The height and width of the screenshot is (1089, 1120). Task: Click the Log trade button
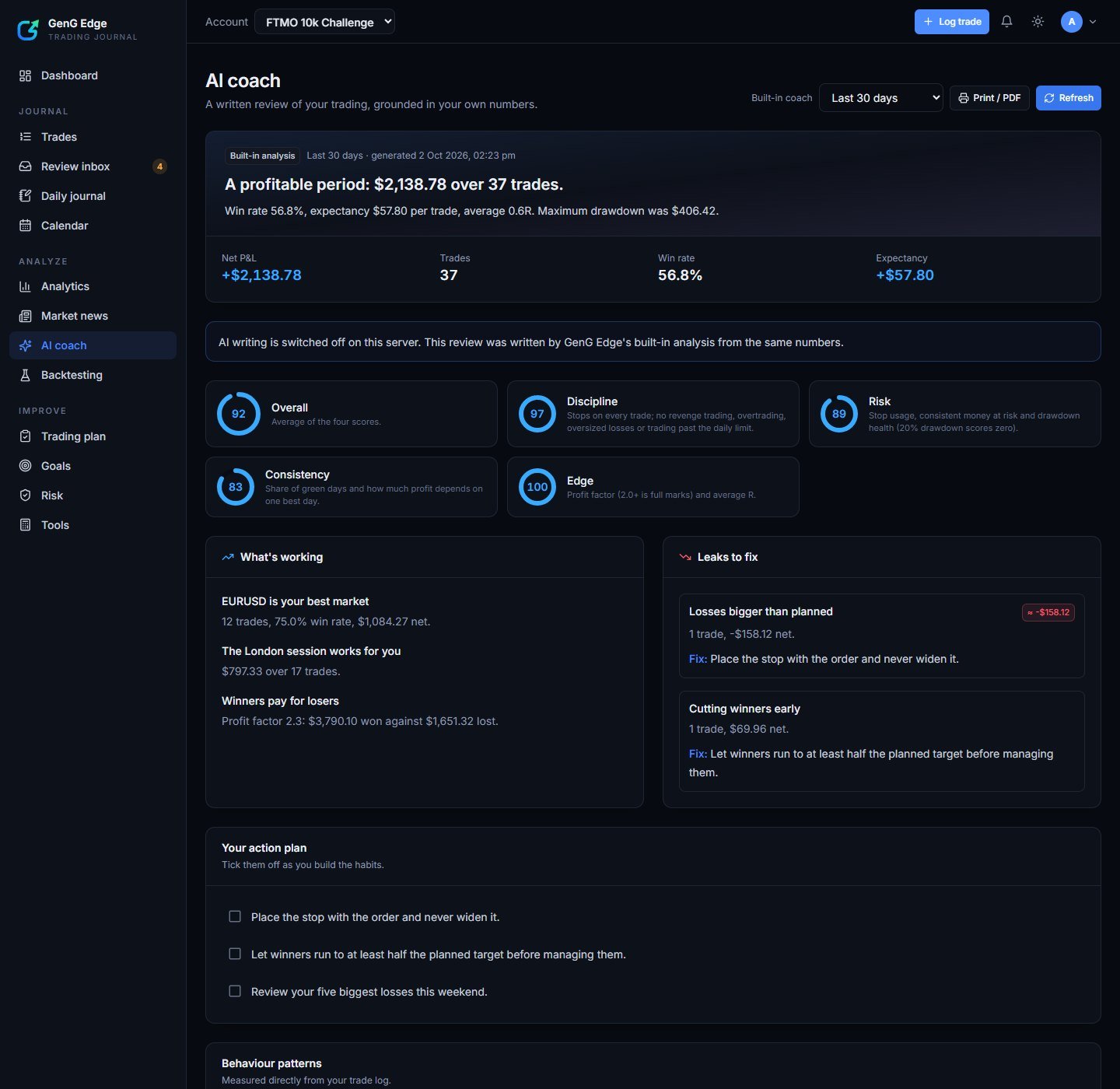tap(951, 22)
